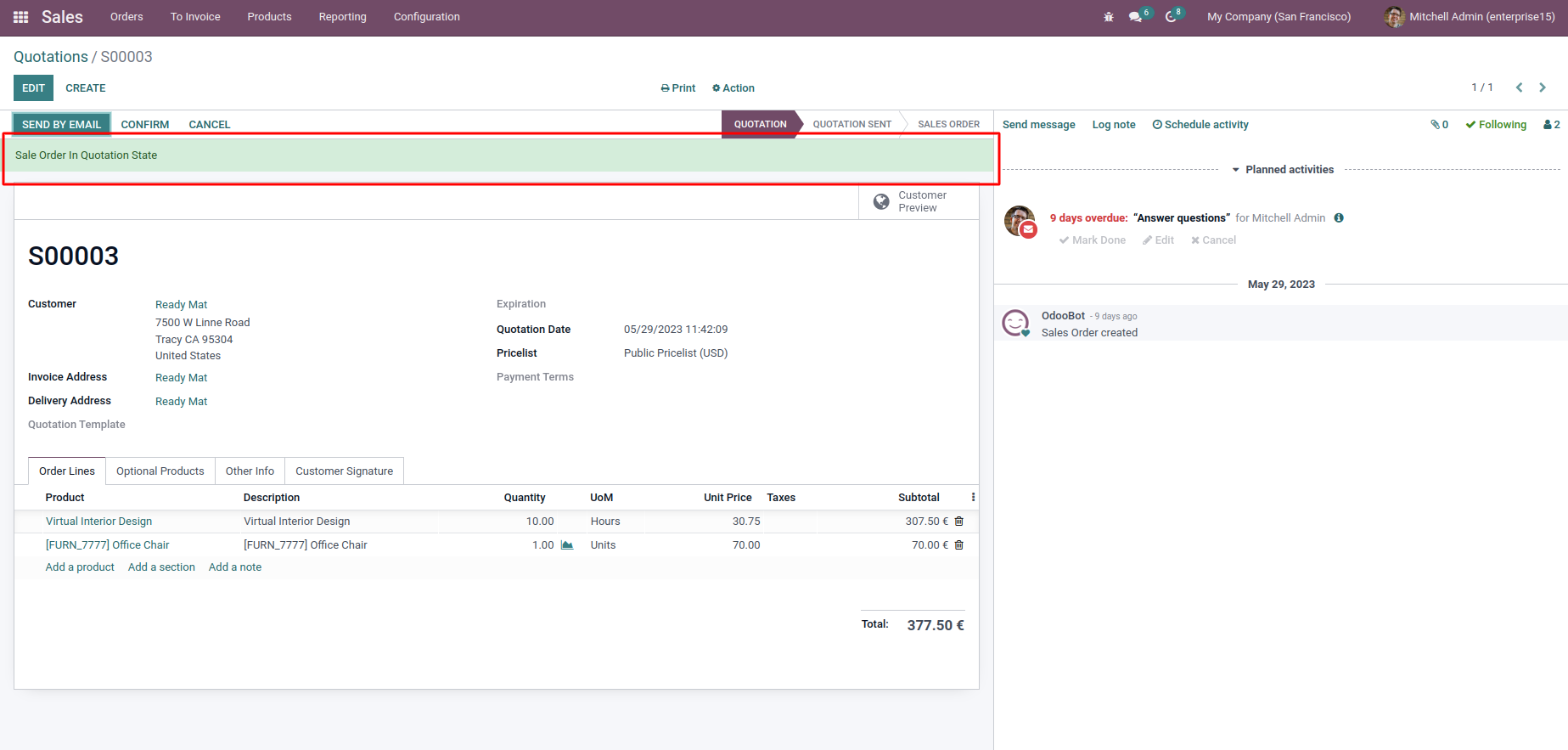Toggle the Following subscription status
The height and width of the screenshot is (750, 1568).
pyautogui.click(x=1496, y=125)
